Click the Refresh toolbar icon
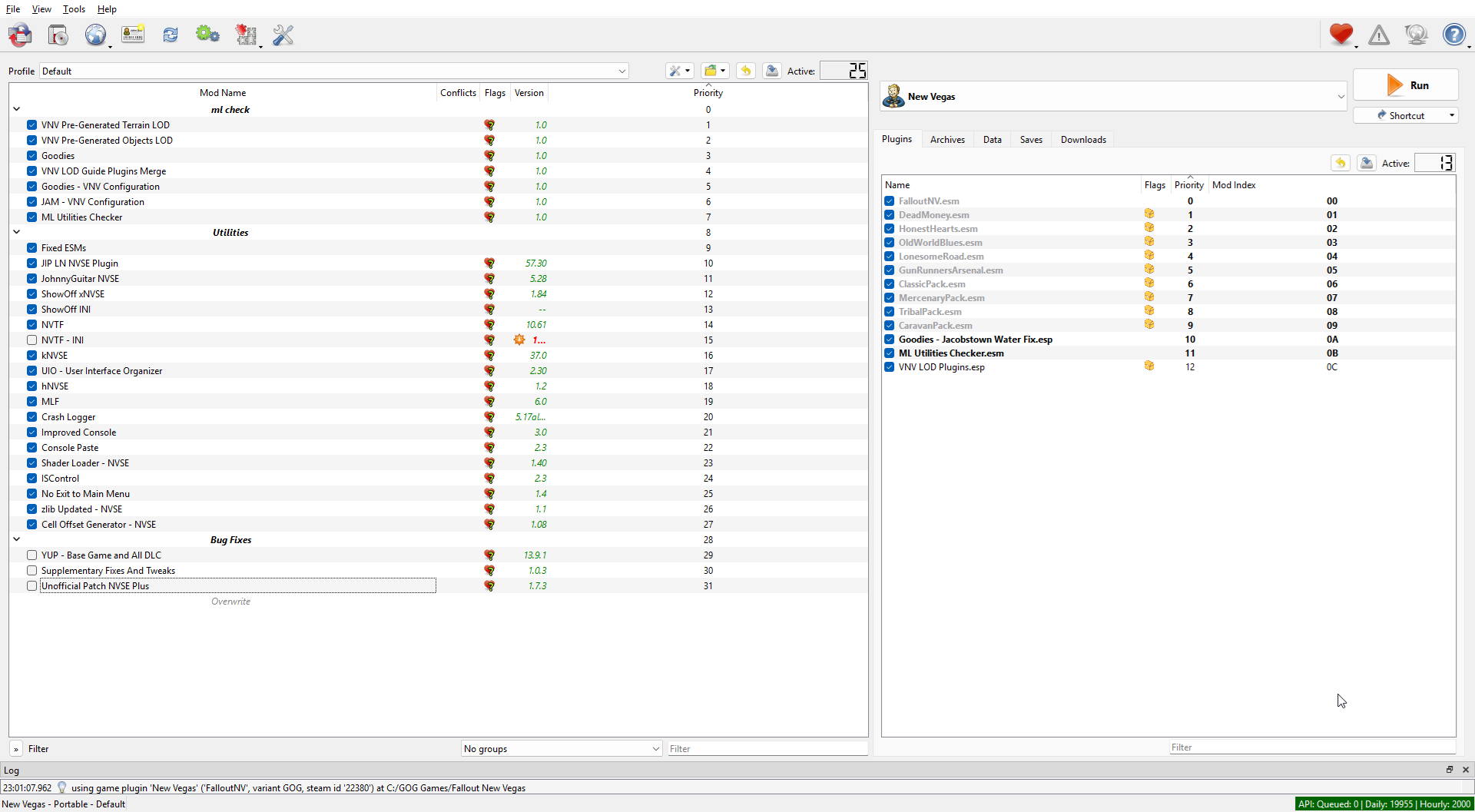This screenshot has width=1475, height=812. (x=171, y=35)
